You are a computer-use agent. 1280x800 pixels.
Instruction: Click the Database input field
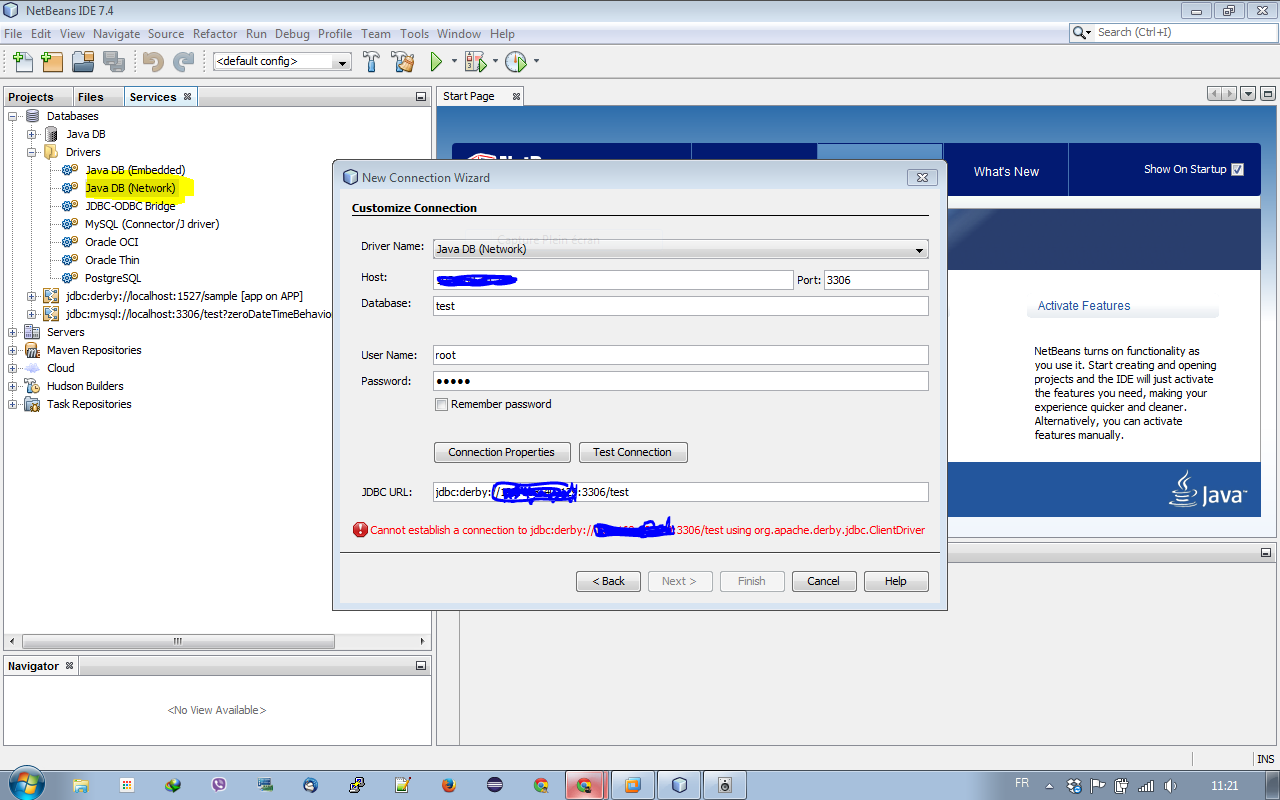[x=681, y=306]
